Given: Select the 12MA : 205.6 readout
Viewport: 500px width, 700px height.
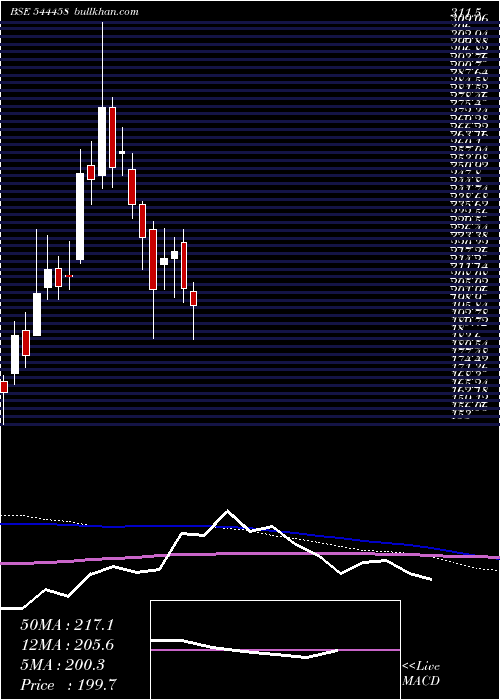Looking at the screenshot, I should tap(67, 645).
